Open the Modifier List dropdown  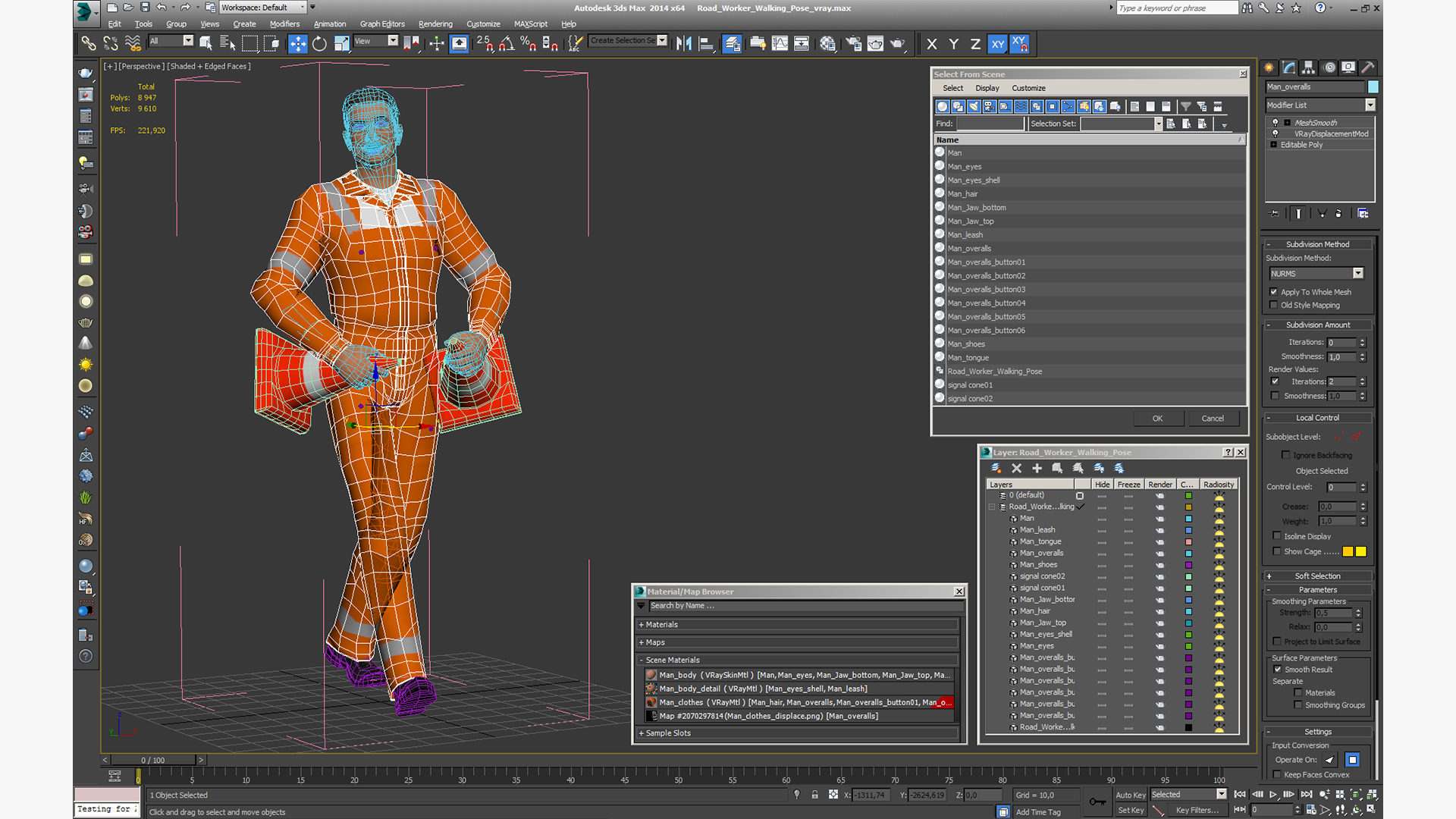[x=1370, y=105]
